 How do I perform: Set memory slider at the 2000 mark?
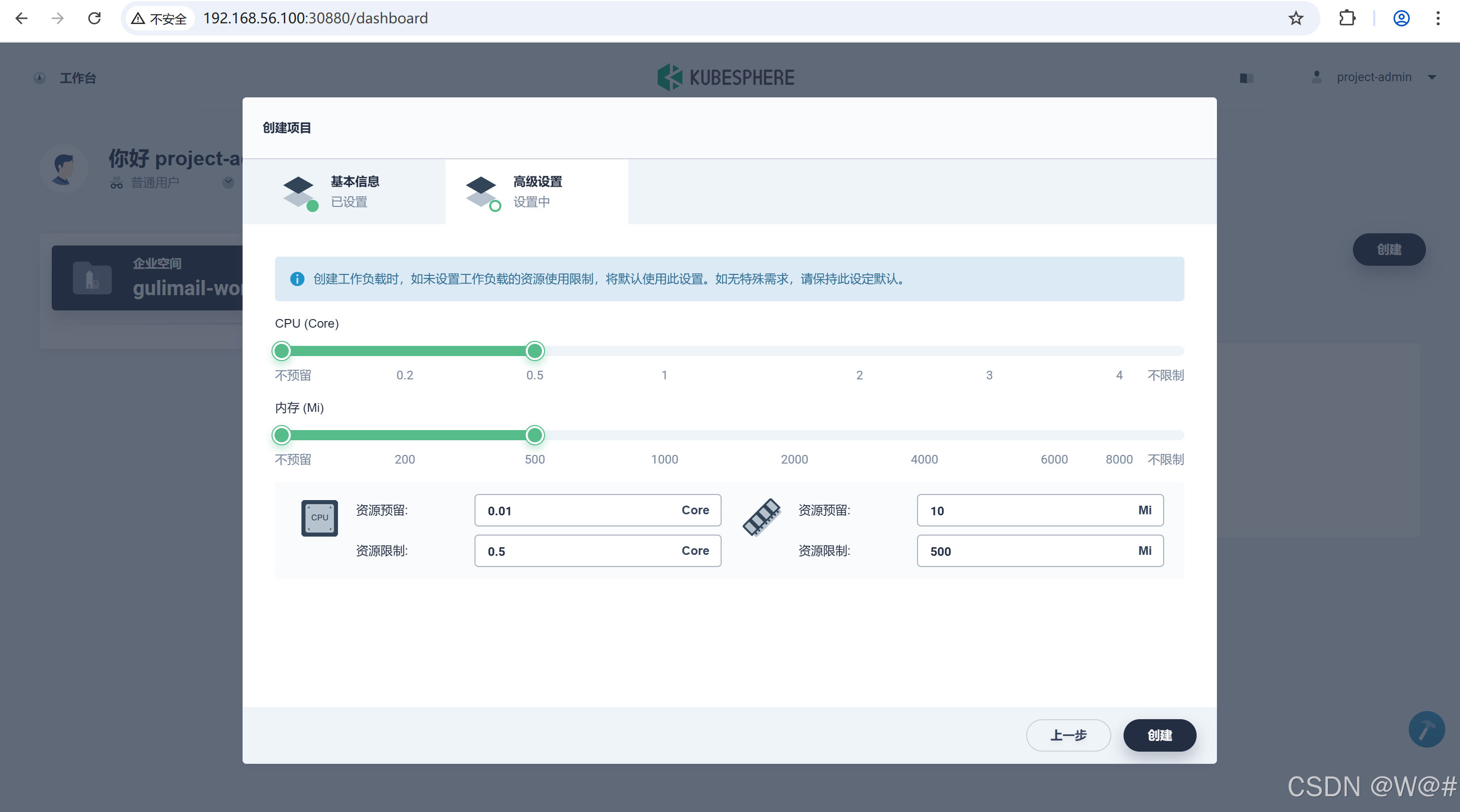coord(794,435)
